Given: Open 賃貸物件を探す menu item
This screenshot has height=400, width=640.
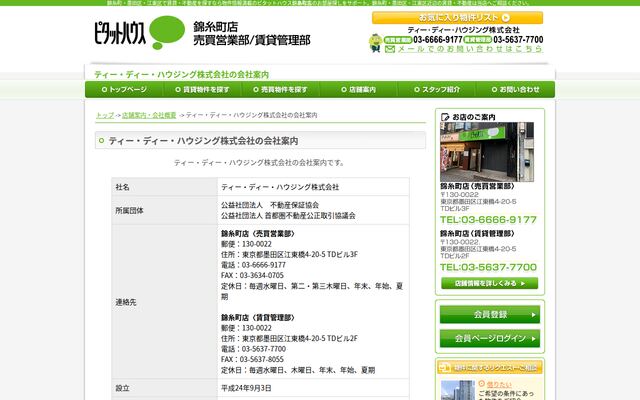Looking at the screenshot, I should (202, 89).
